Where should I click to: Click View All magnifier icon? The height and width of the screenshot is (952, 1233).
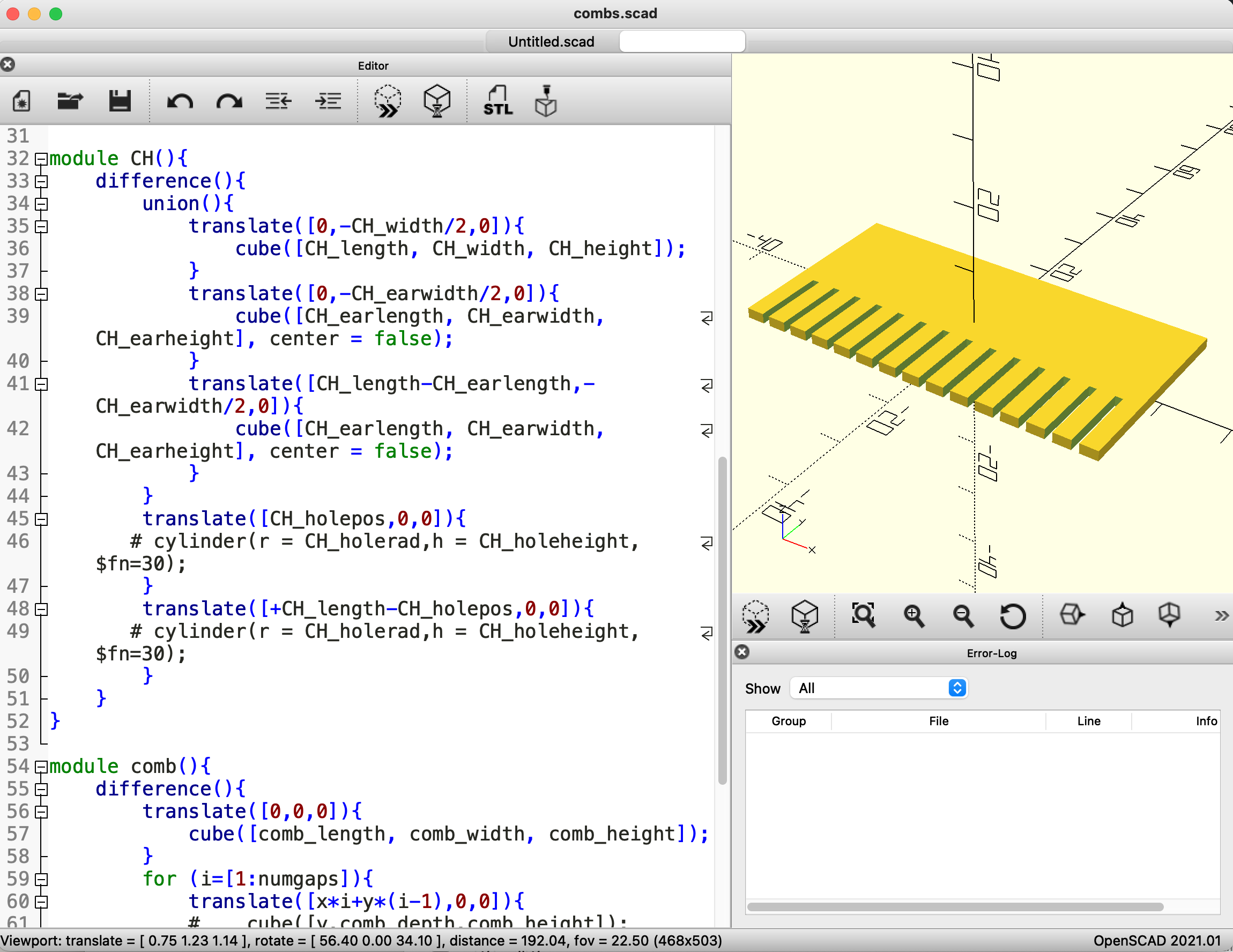pos(863,615)
